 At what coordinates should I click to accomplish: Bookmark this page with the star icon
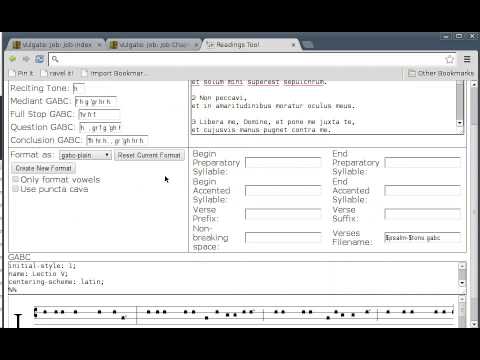pos(450,59)
